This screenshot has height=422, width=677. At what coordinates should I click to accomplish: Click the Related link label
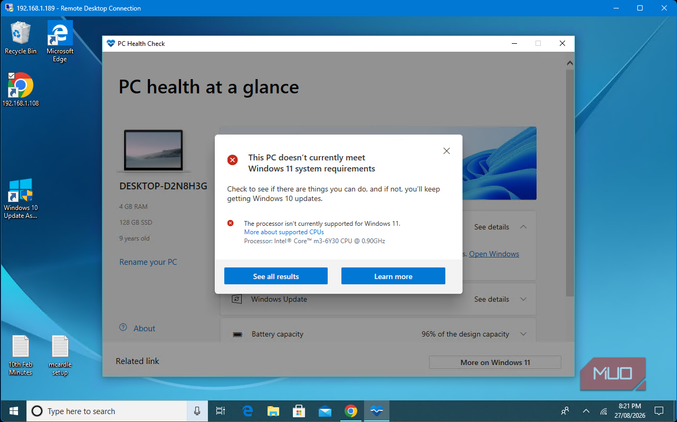tap(137, 361)
